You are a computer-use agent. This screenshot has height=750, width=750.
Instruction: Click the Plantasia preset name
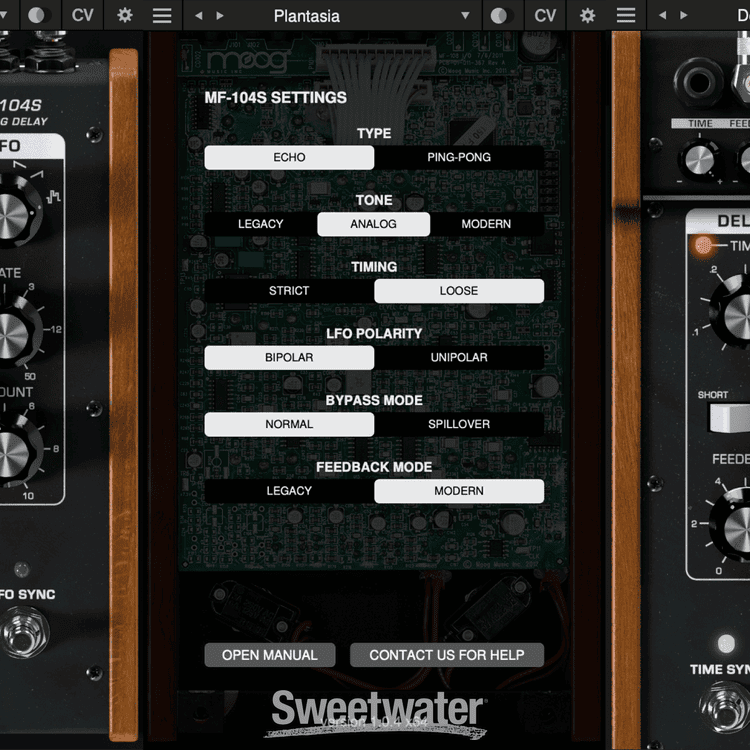(x=307, y=16)
